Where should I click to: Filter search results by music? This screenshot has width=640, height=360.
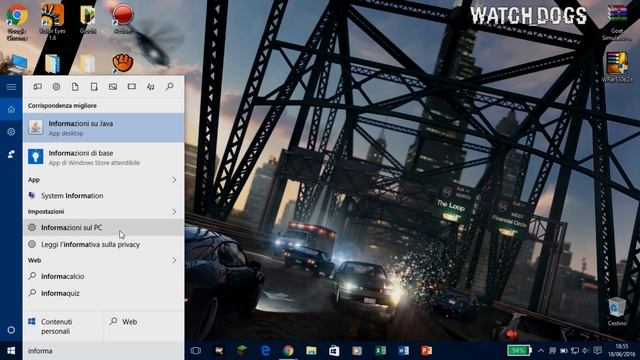(x=151, y=87)
